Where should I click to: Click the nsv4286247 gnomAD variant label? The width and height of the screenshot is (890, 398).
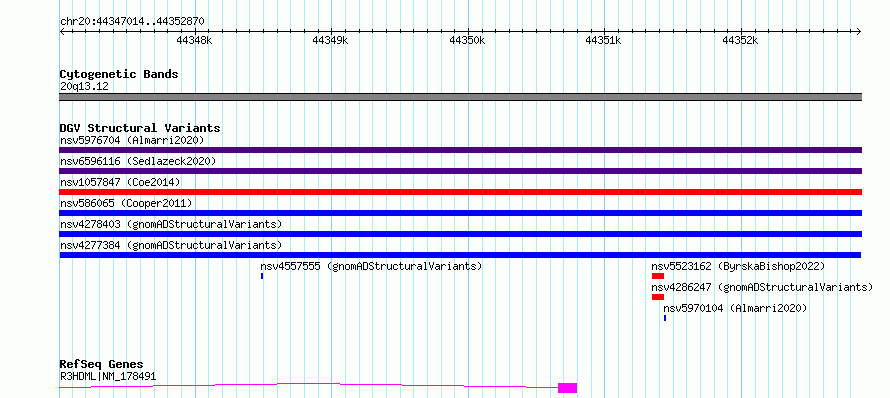(762, 287)
